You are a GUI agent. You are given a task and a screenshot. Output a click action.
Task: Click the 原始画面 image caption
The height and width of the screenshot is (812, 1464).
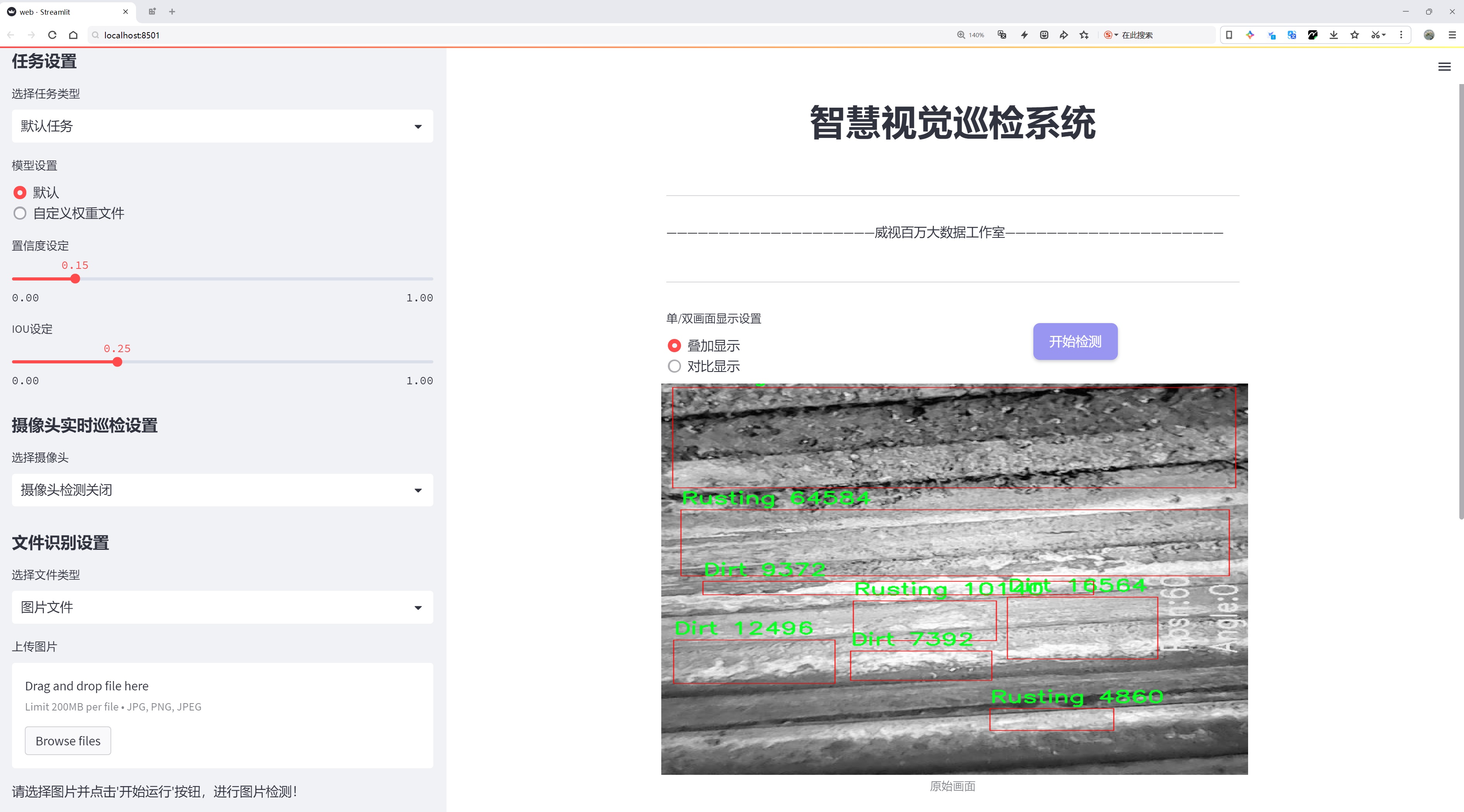click(x=952, y=786)
